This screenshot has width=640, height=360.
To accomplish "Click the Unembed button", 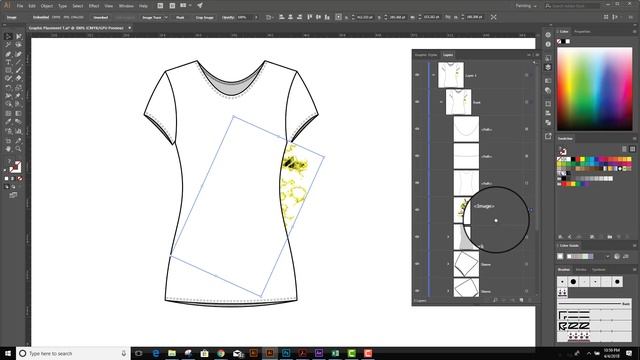I will tap(100, 18).
